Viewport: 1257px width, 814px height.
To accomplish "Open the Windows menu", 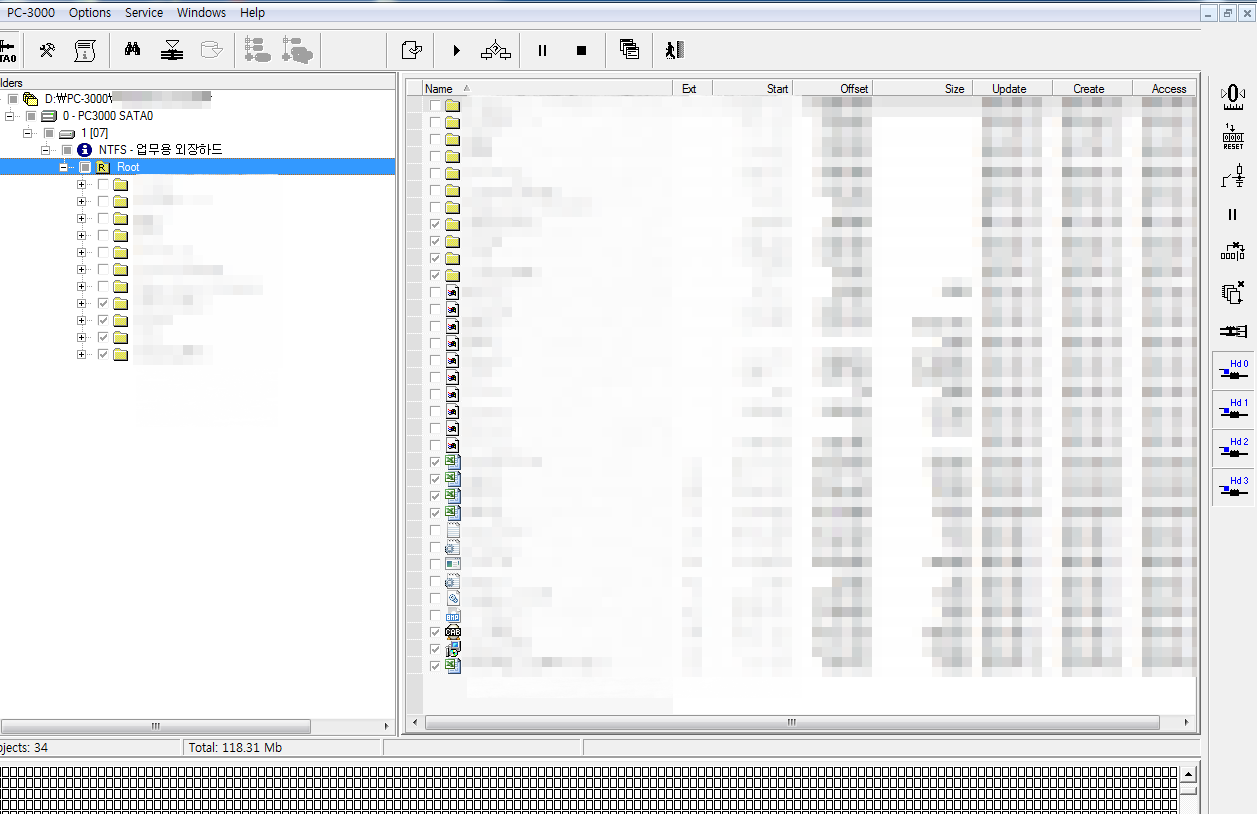I will 201,13.
